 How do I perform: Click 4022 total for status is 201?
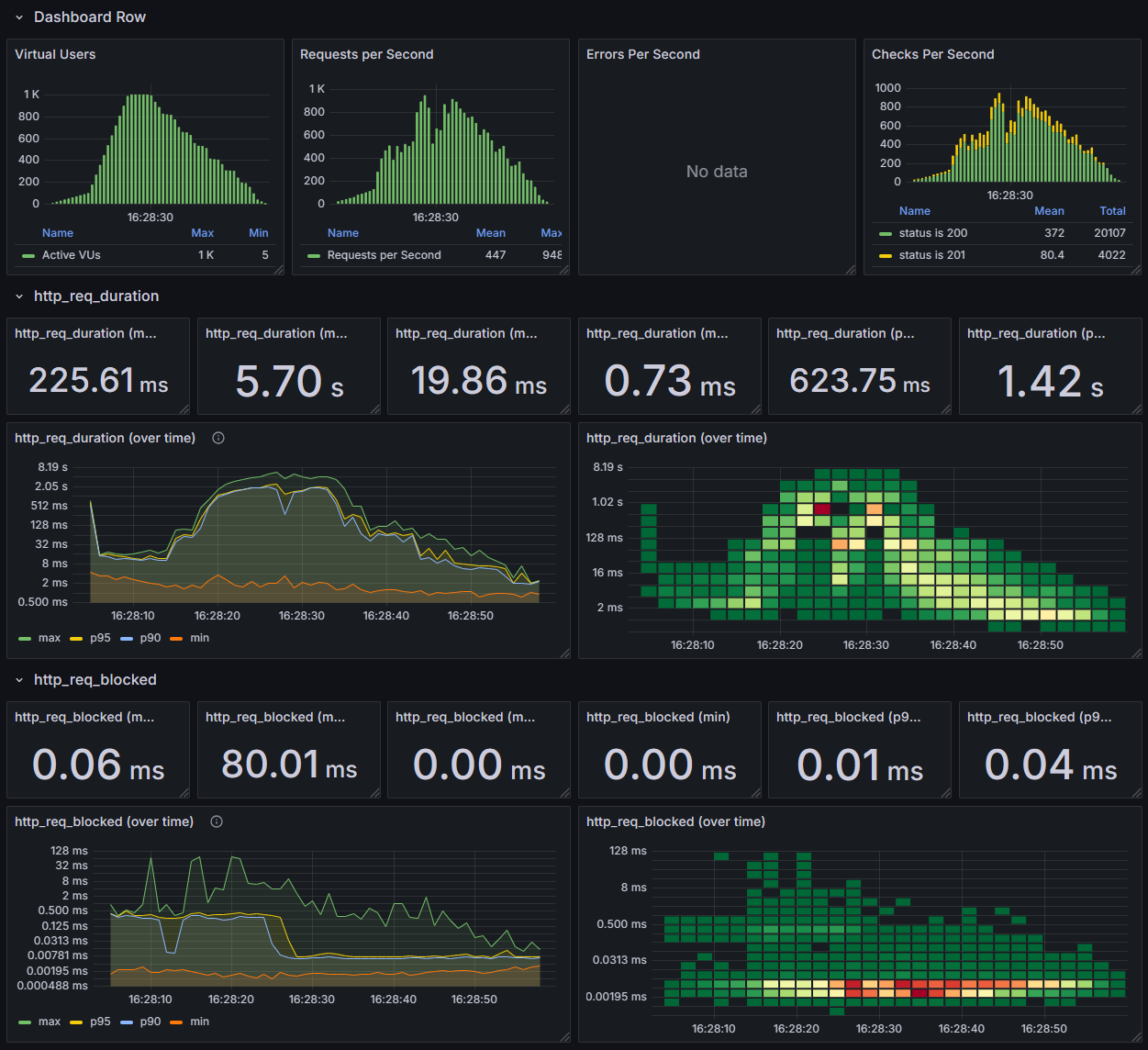point(1112,255)
